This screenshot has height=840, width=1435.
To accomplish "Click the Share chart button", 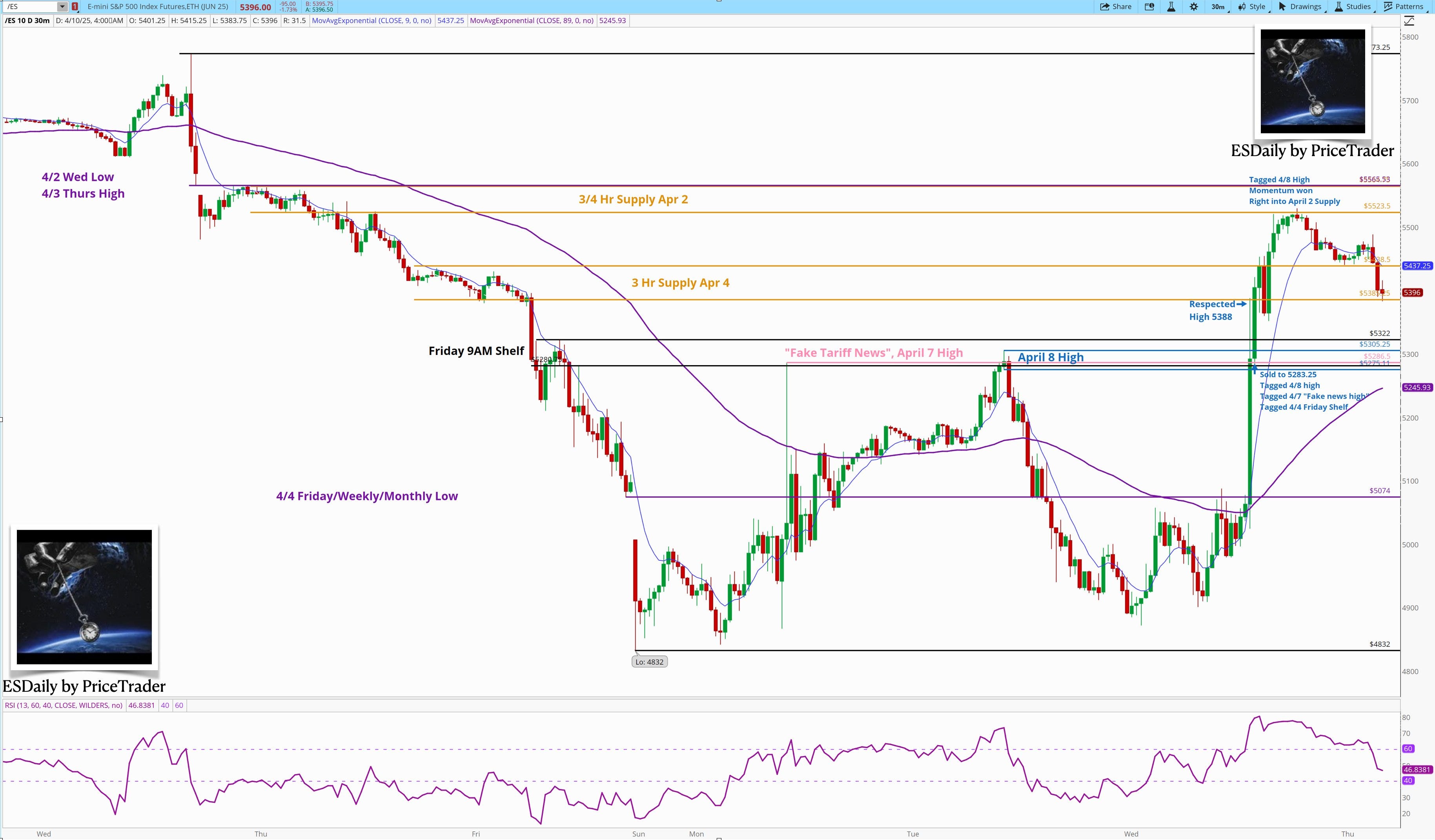I will point(1116,7).
